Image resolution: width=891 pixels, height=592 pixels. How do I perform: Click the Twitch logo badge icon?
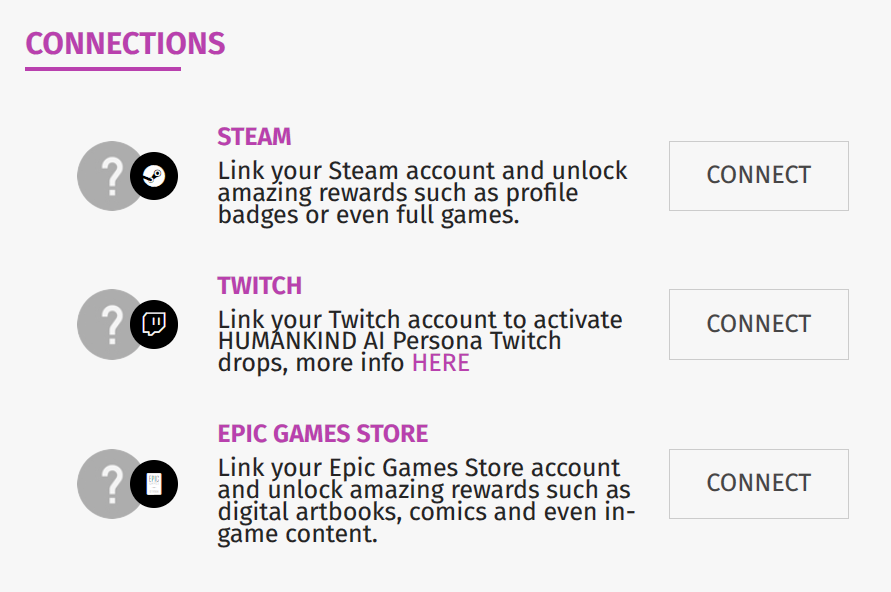(154, 325)
